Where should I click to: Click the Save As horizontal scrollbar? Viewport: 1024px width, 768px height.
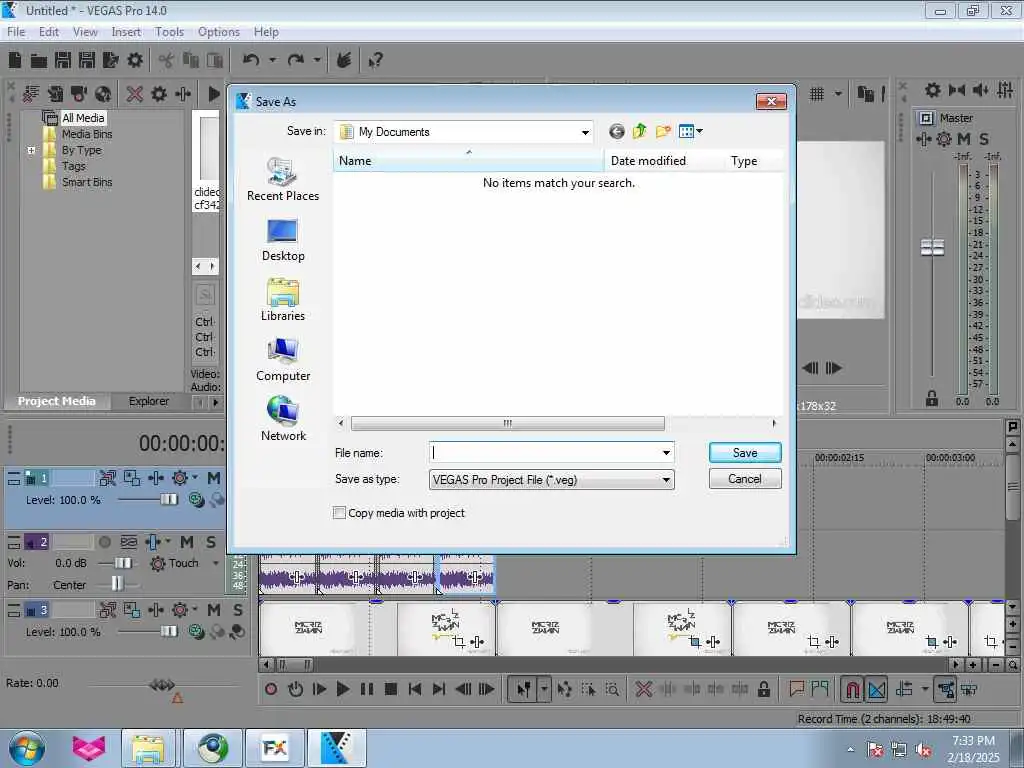point(507,423)
